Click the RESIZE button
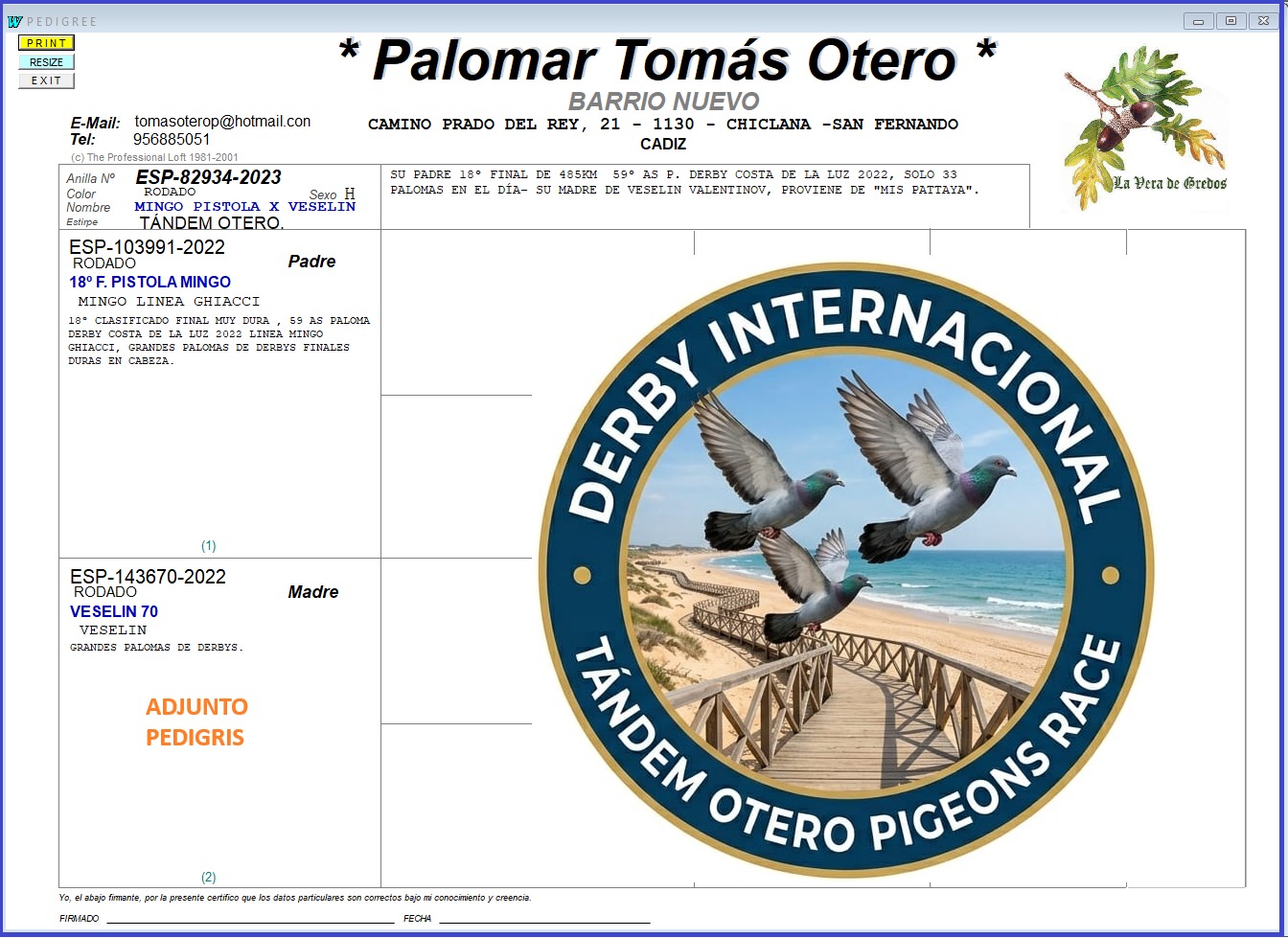The height and width of the screenshot is (938, 1288). click(x=46, y=62)
